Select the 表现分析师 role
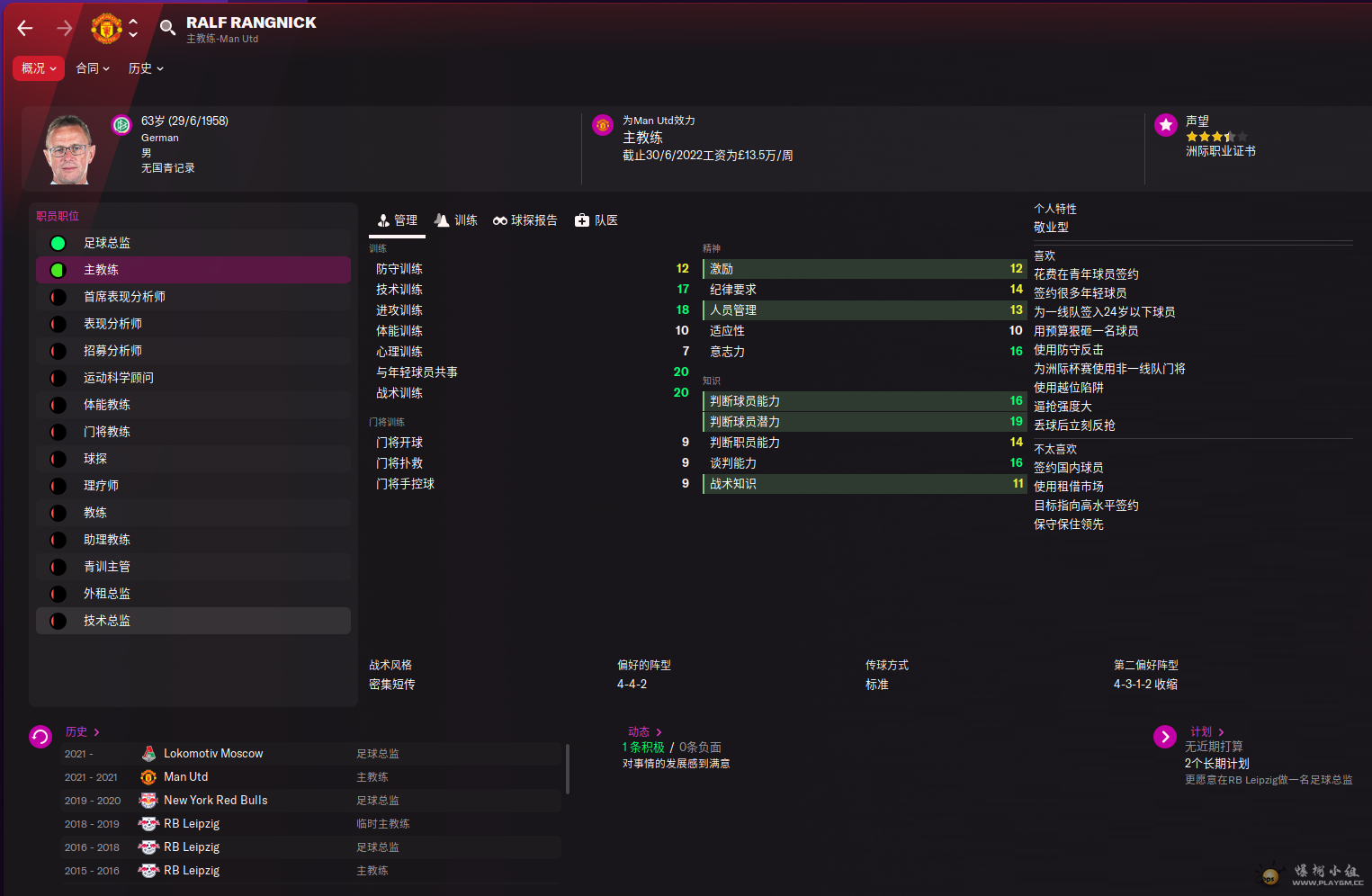The height and width of the screenshot is (896, 1372). (193, 324)
